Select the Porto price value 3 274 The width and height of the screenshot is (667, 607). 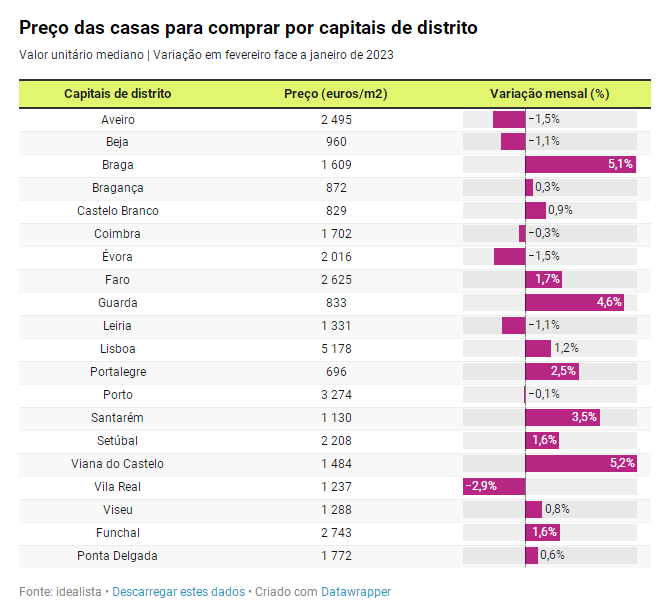pyautogui.click(x=336, y=395)
